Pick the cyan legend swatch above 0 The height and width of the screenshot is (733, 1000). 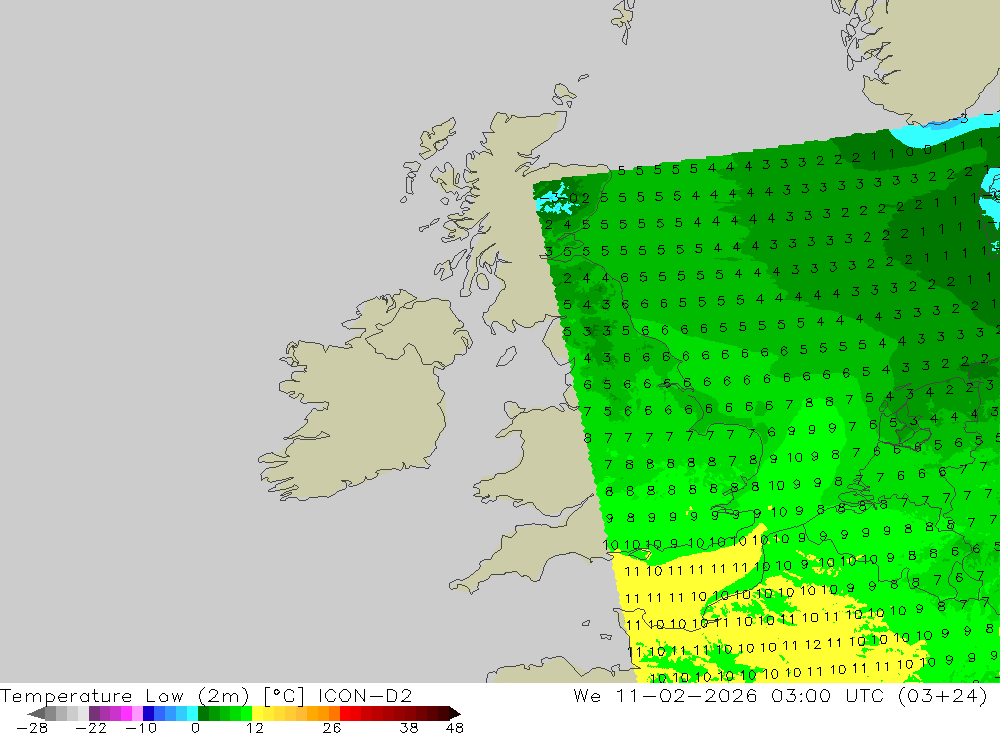point(192,713)
